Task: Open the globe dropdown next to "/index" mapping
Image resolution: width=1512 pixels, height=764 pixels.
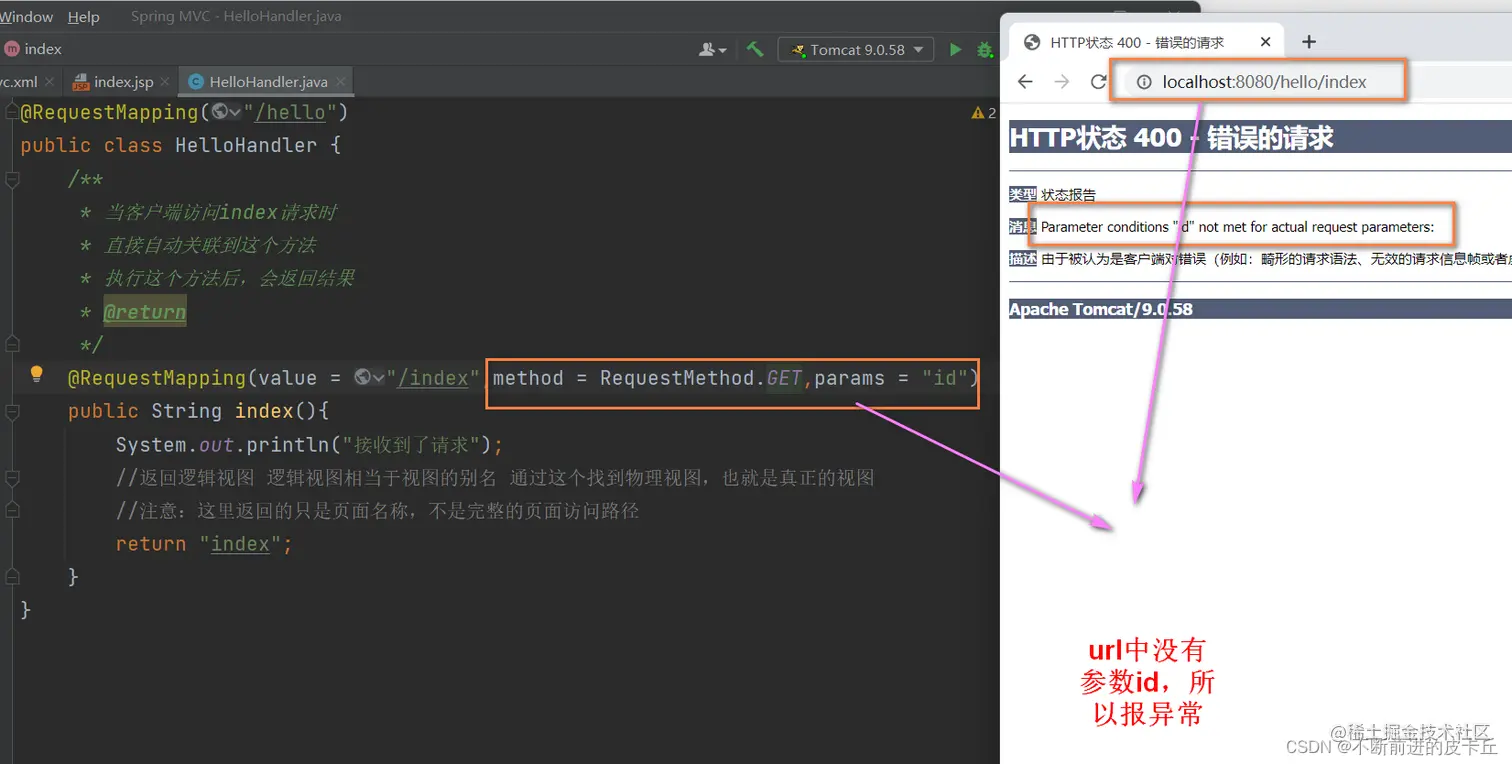Action: point(370,378)
